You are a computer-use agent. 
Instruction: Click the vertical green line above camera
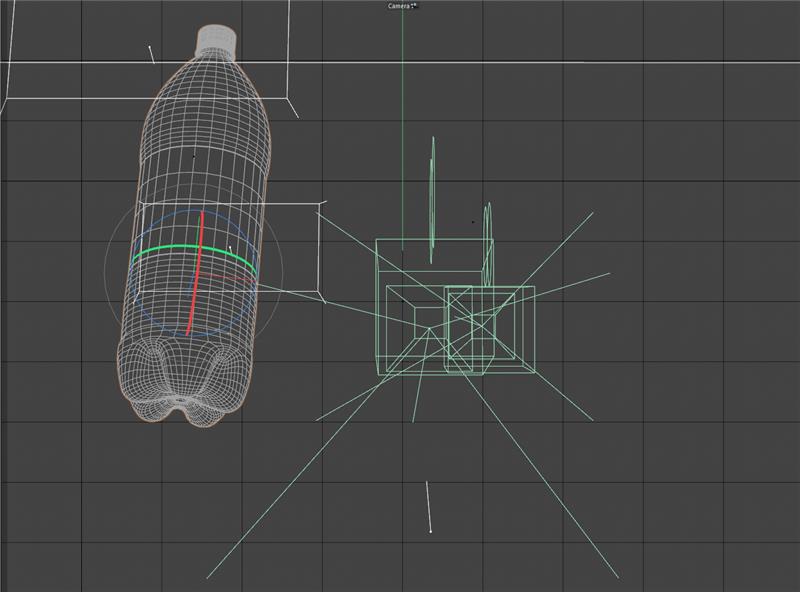point(403,100)
